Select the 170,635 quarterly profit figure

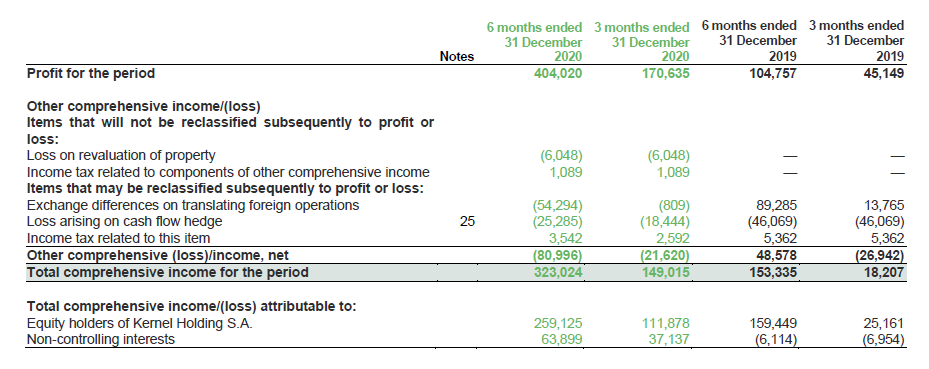pos(666,73)
